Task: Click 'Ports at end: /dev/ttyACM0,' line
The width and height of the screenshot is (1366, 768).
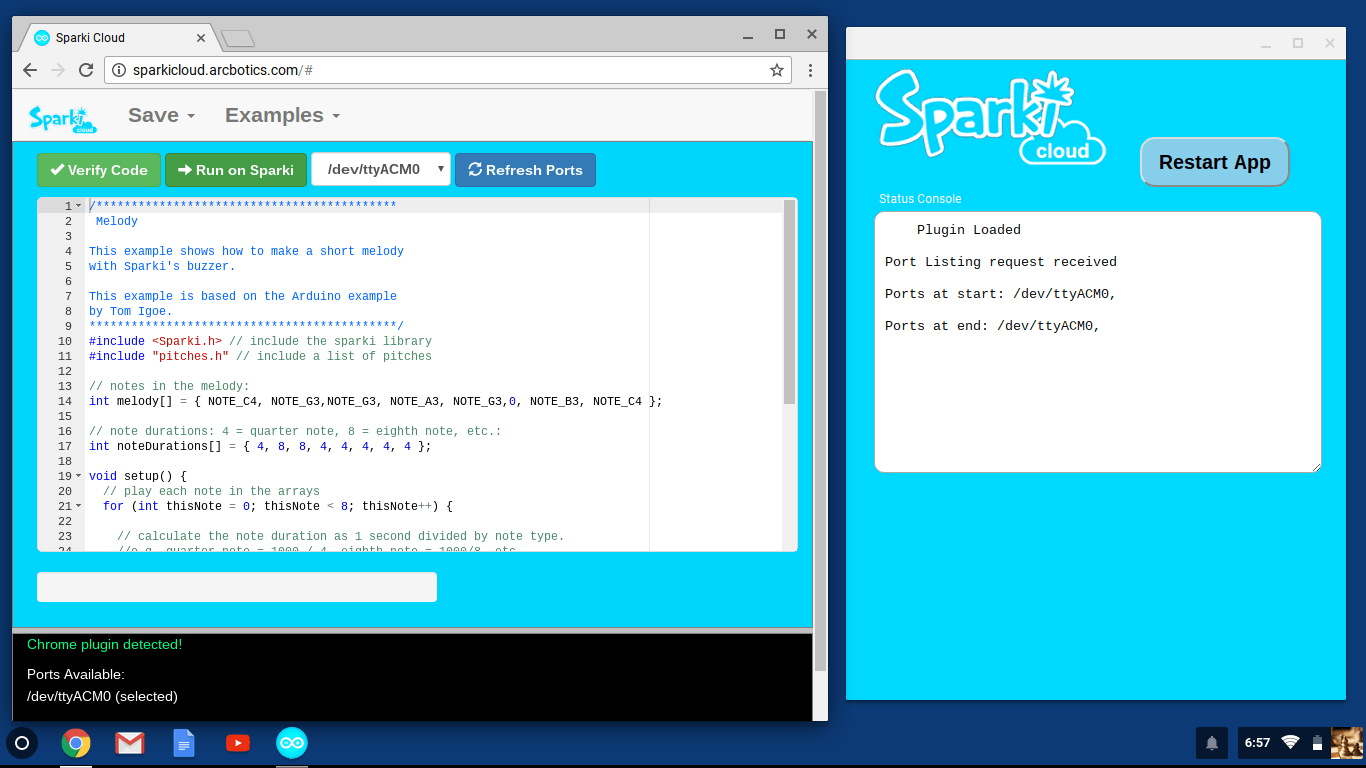Action: [x=993, y=326]
